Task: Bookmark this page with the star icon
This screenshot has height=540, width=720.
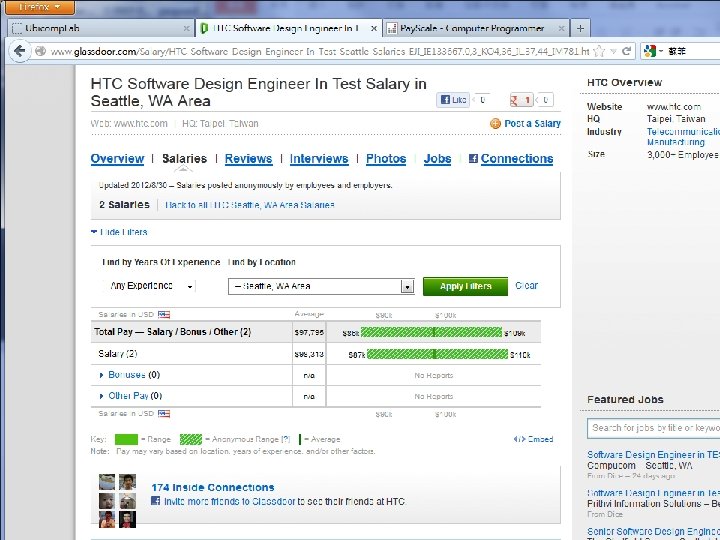Action: (x=599, y=51)
